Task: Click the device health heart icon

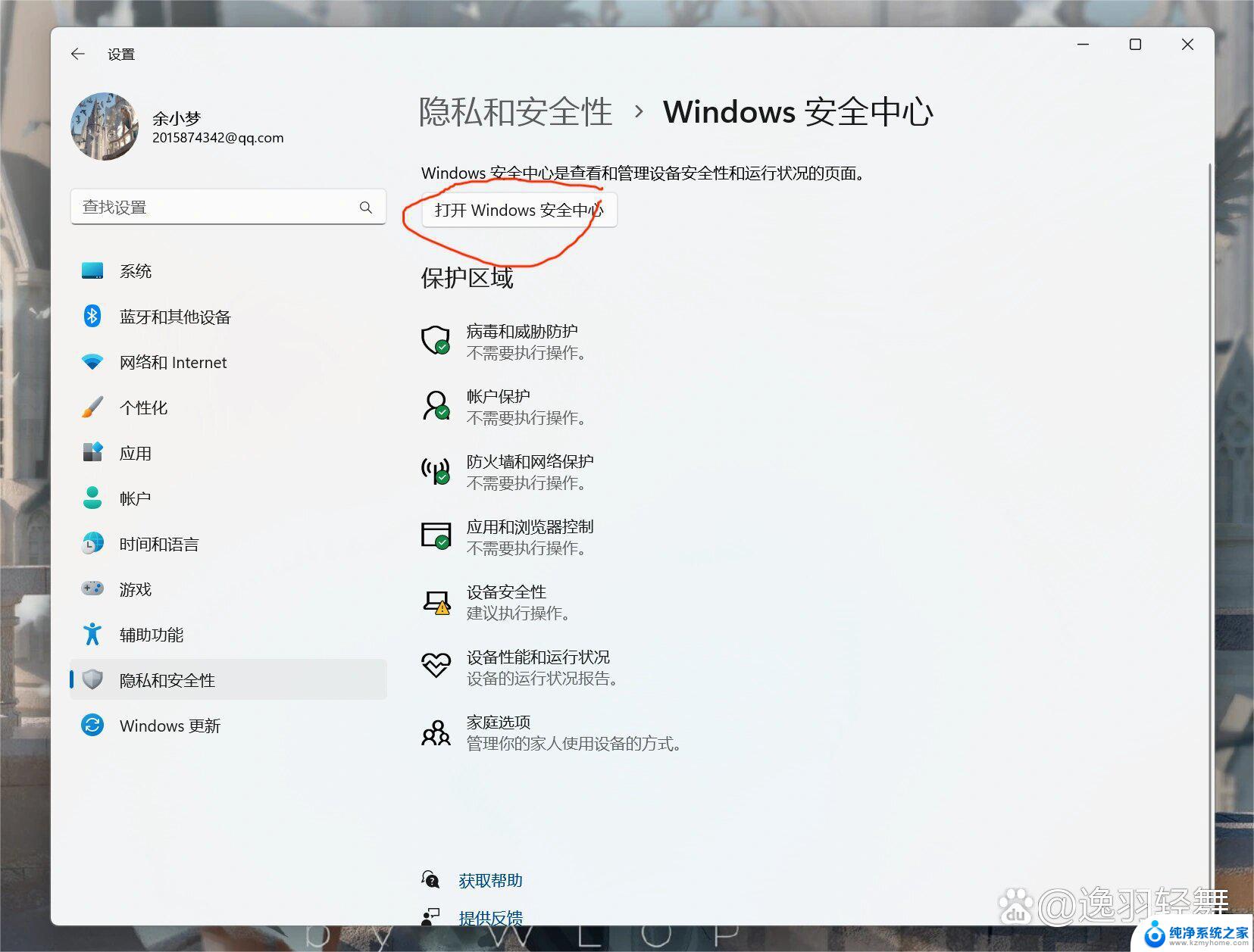Action: click(x=436, y=666)
